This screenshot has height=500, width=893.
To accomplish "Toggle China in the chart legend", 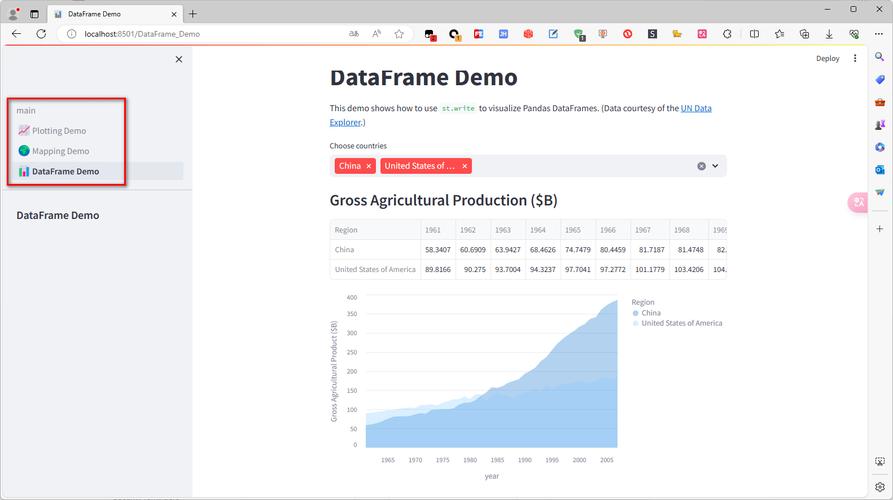I will pyautogui.click(x=650, y=313).
